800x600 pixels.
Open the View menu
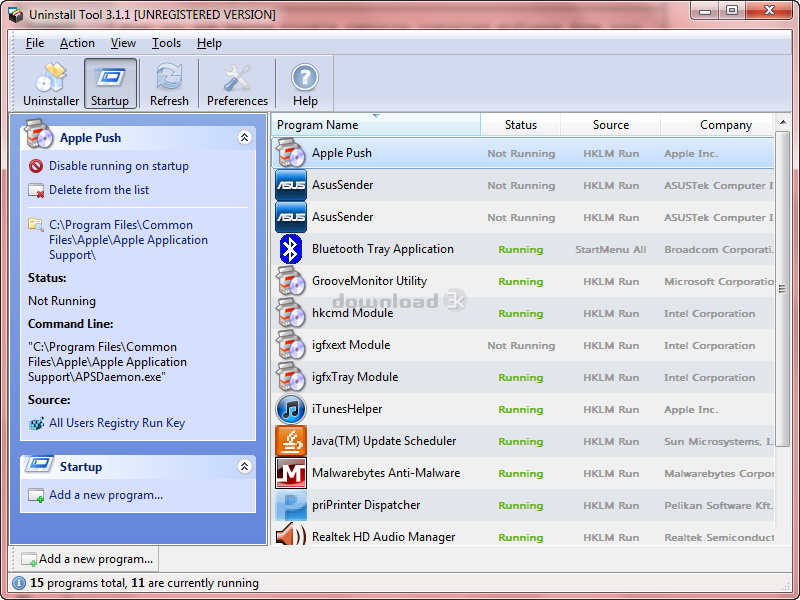[123, 43]
